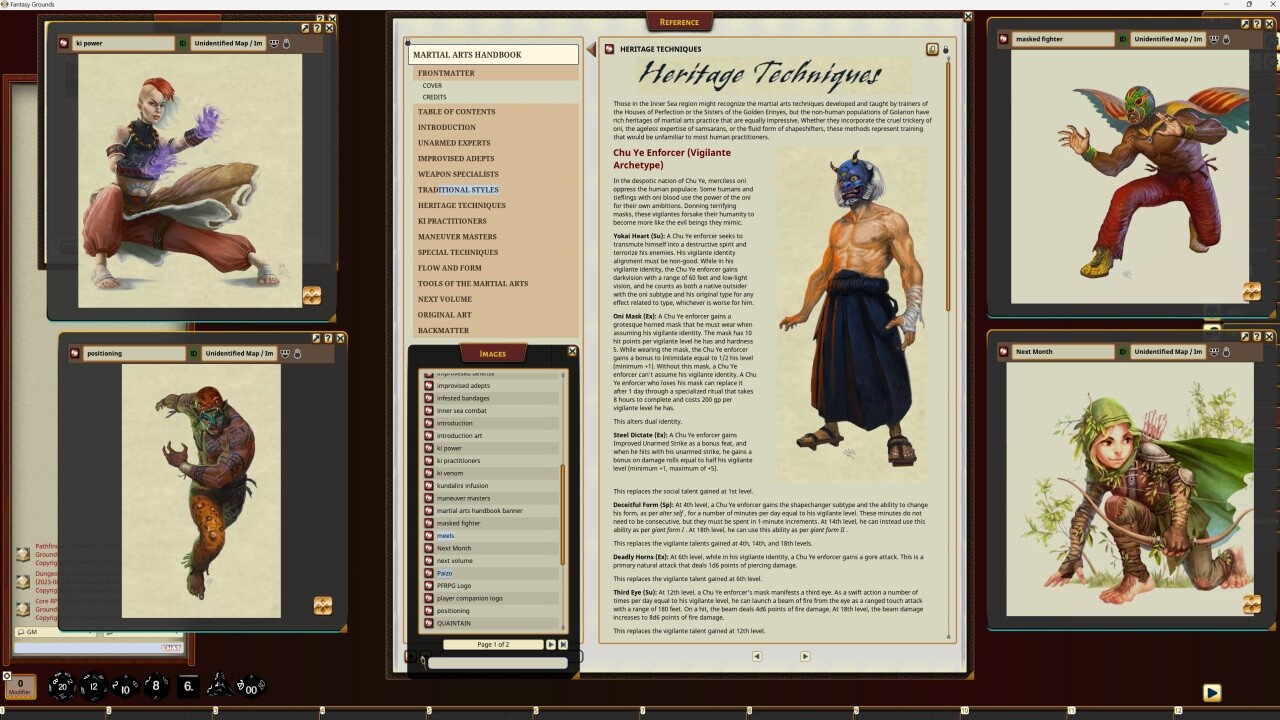Viewport: 1280px width, 720px height.
Task: Click the lock icon on Heritage Techniques page
Action: point(946,49)
